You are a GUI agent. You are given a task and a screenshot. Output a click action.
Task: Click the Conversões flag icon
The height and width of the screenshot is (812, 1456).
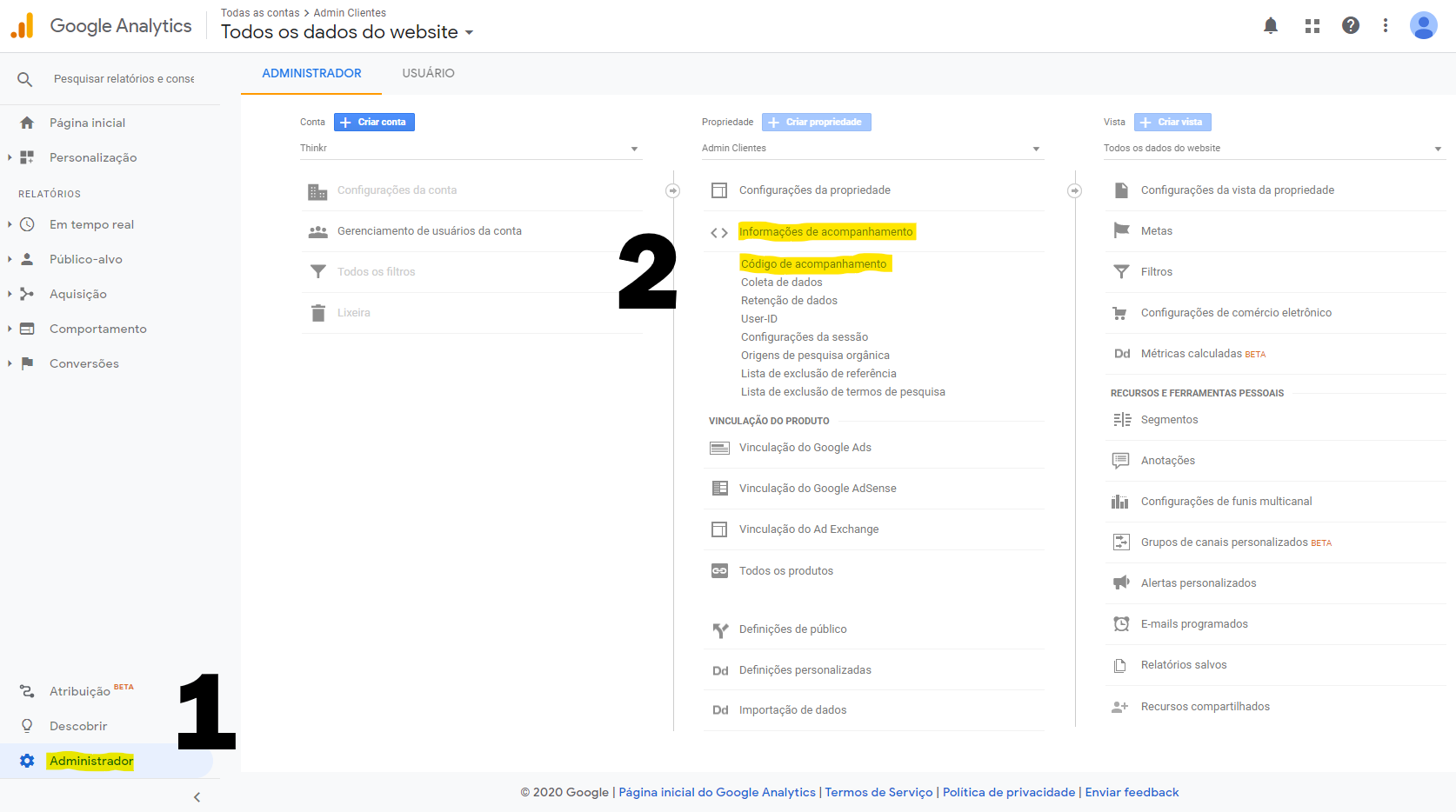click(x=27, y=363)
